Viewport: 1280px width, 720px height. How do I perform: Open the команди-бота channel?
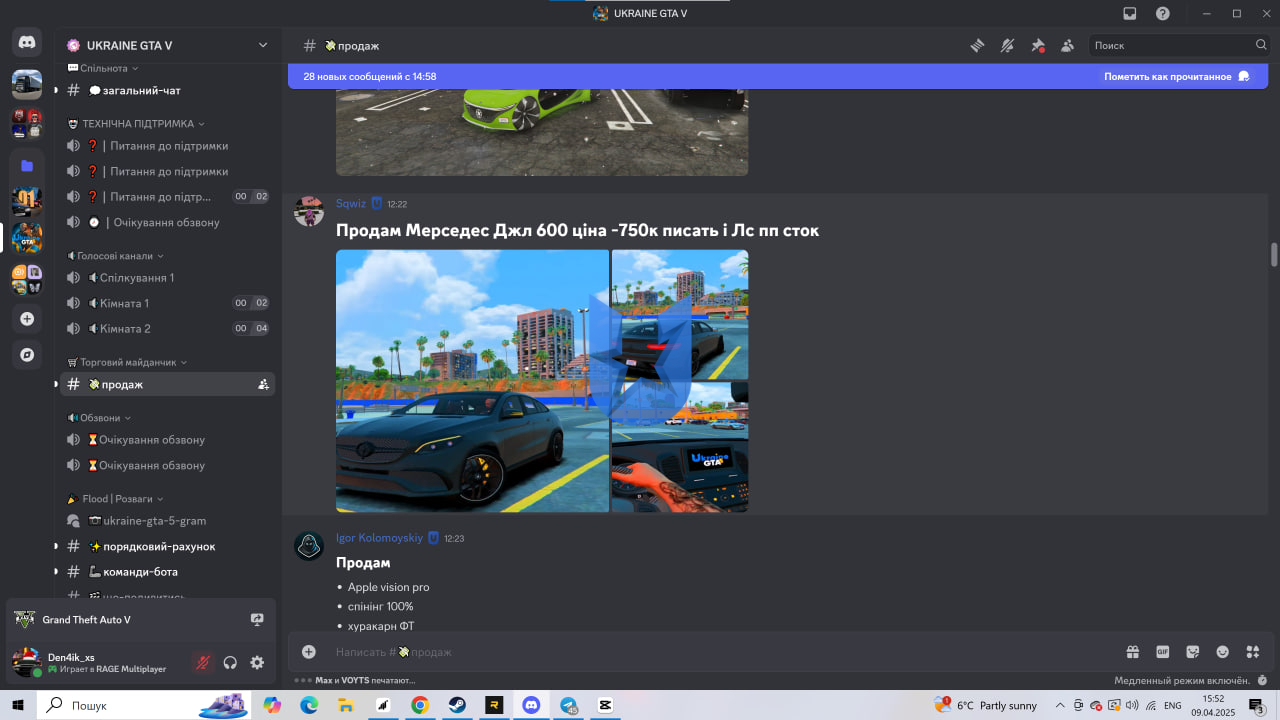coord(165,572)
